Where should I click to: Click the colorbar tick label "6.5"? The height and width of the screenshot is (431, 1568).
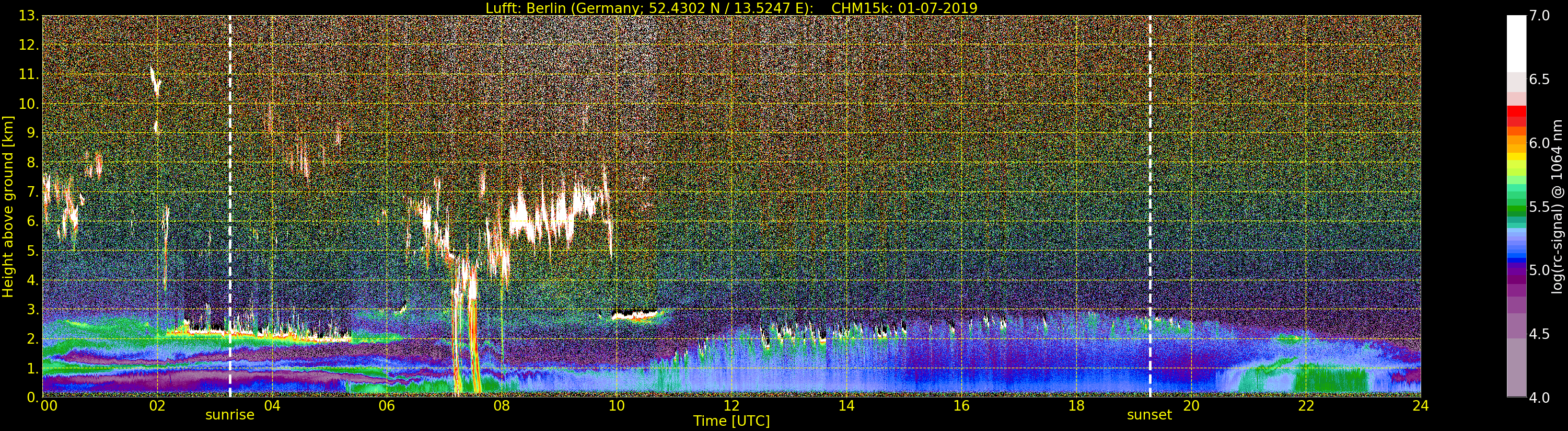(x=1539, y=80)
